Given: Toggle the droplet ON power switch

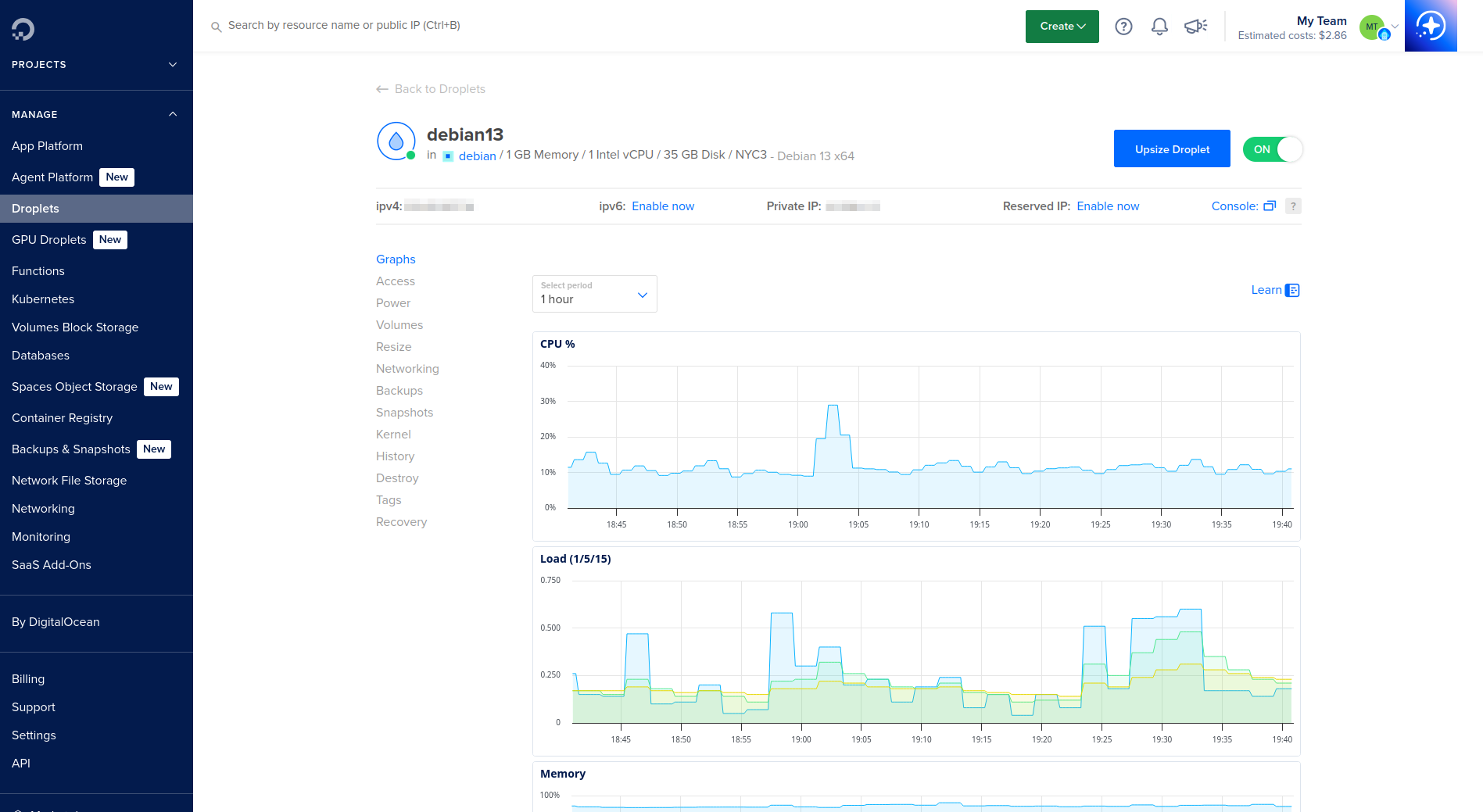Looking at the screenshot, I should pos(1272,149).
